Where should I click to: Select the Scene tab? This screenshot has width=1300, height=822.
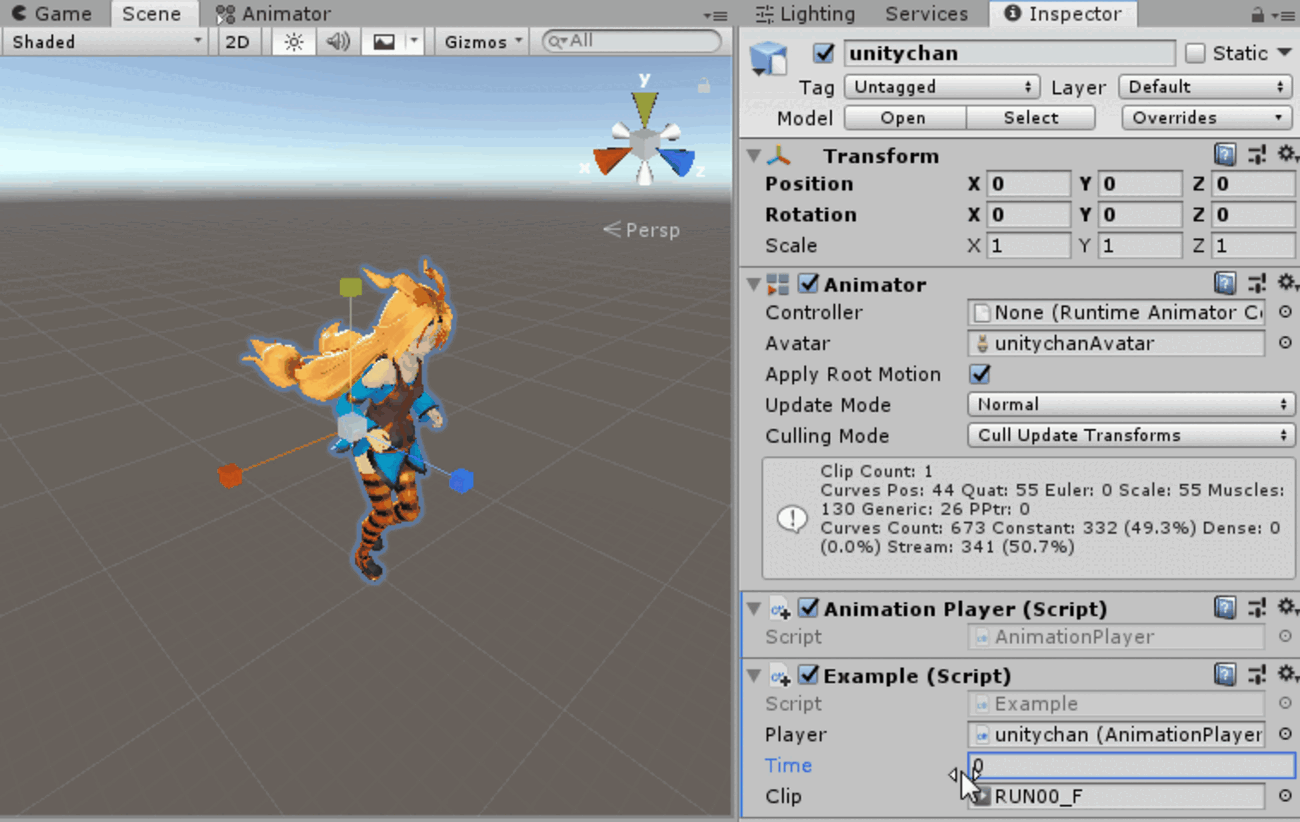coord(152,14)
